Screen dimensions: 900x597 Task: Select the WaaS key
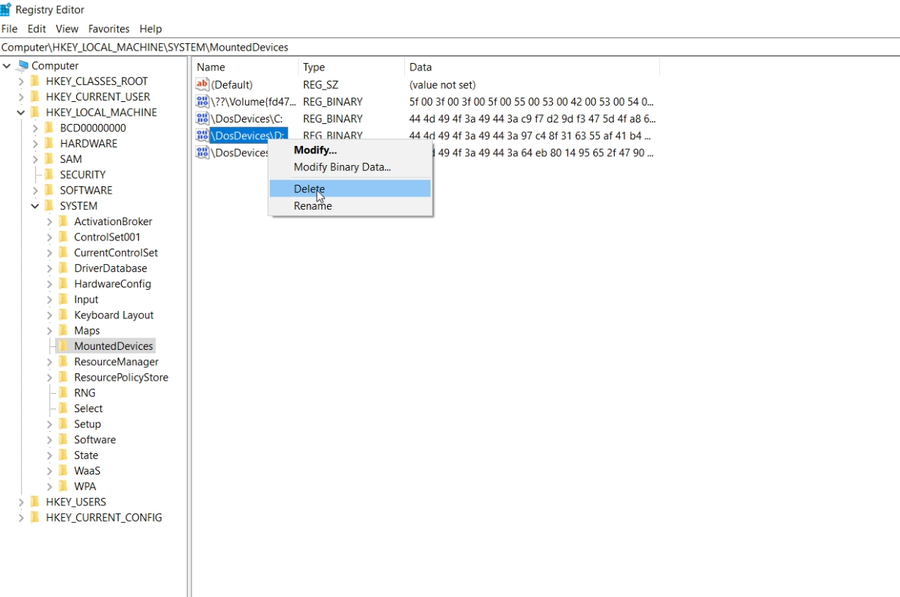point(87,470)
